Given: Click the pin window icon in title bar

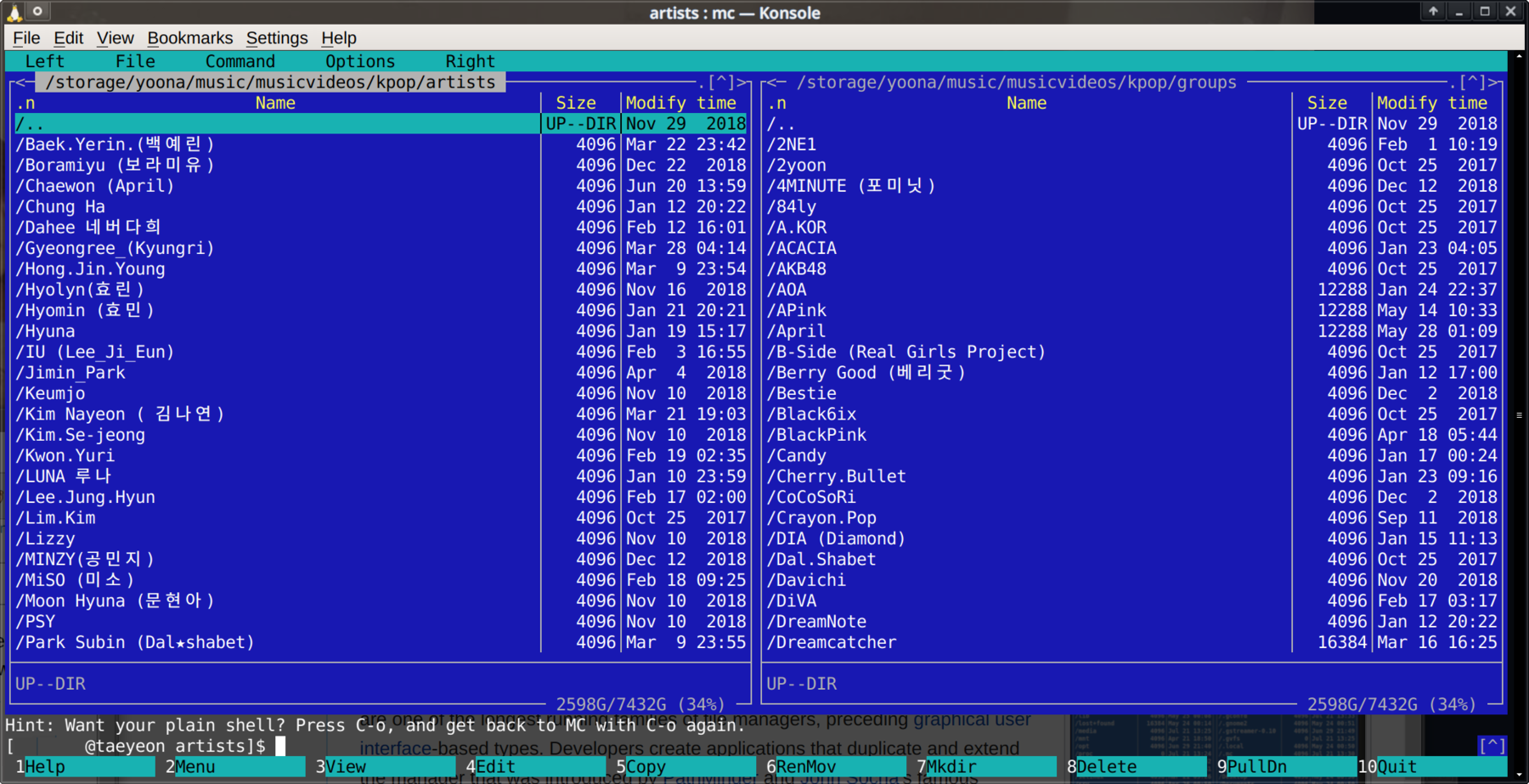Looking at the screenshot, I should pos(37,11).
